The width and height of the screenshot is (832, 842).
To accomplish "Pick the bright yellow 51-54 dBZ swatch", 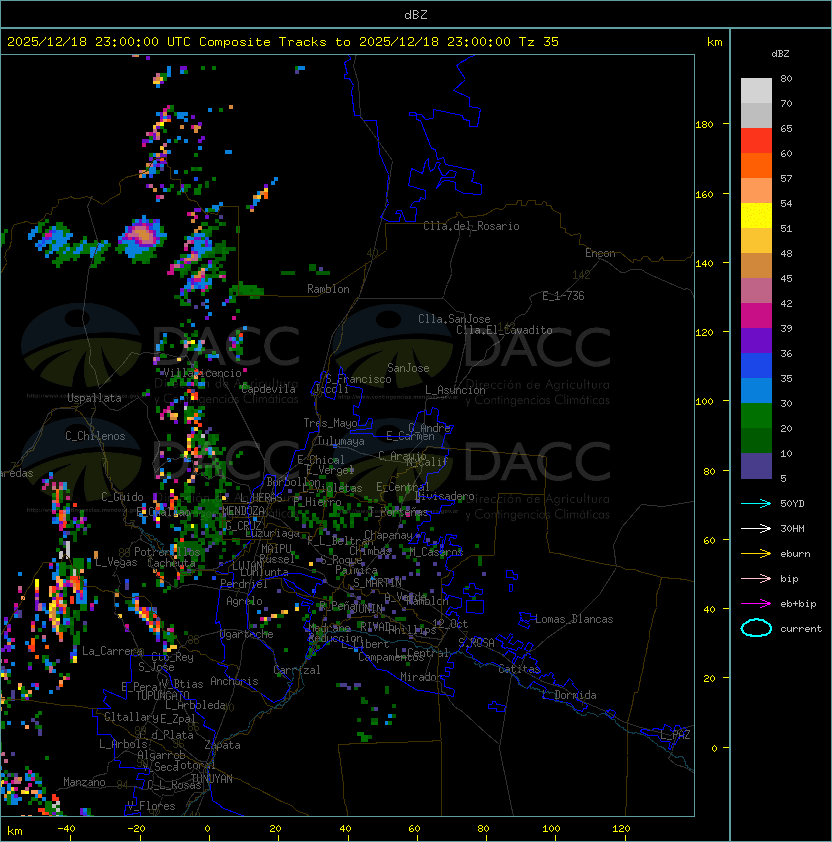I will pyautogui.click(x=756, y=215).
